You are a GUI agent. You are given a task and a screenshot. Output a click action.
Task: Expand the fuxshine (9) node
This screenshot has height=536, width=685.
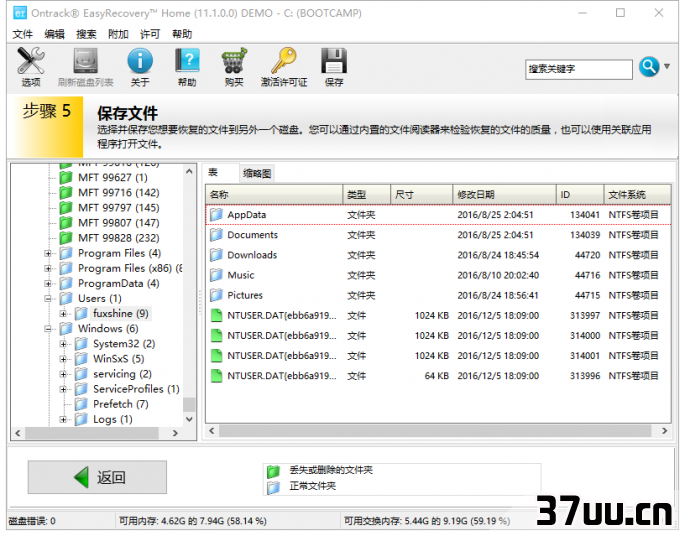coord(63,314)
